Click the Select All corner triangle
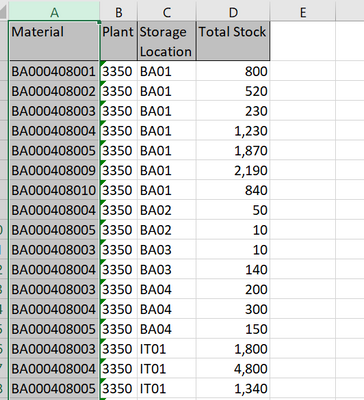 (4, 12)
